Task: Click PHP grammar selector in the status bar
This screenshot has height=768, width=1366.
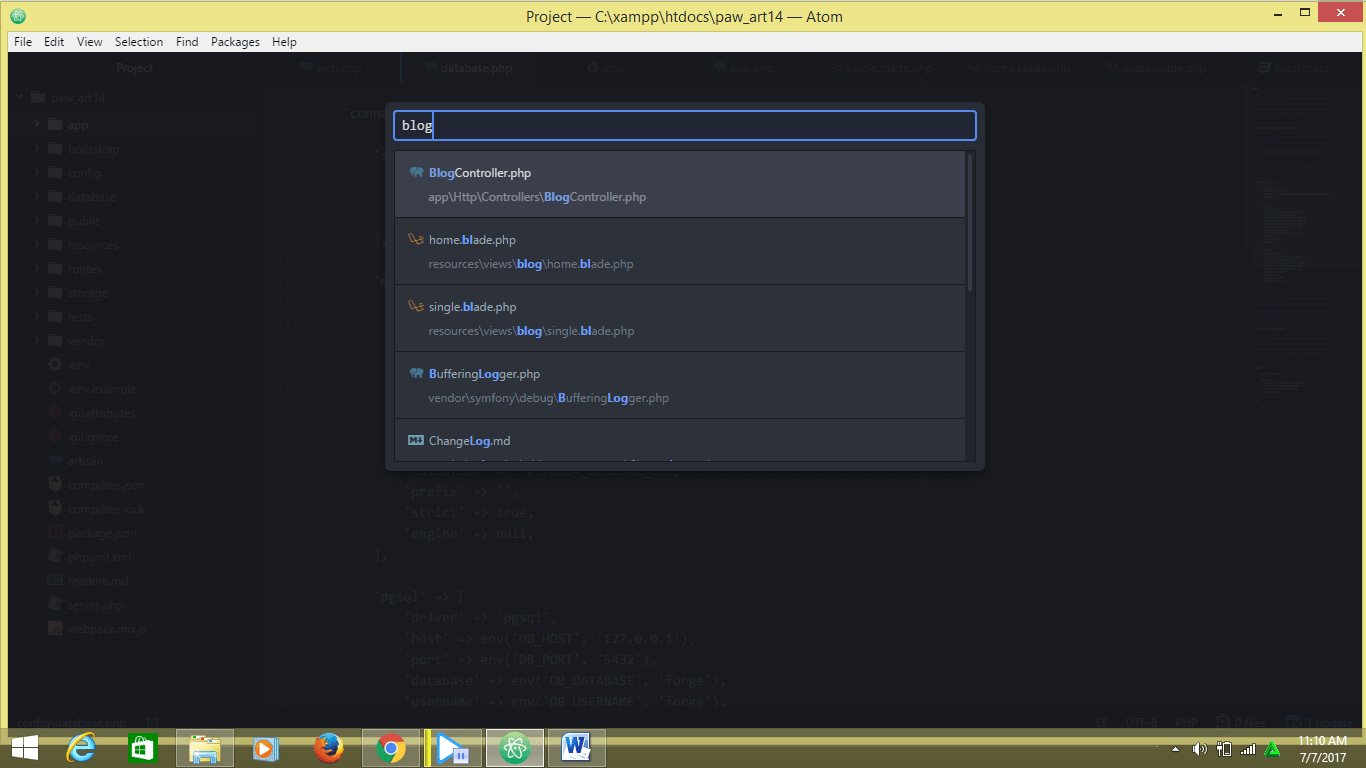Action: pyautogui.click(x=1186, y=722)
